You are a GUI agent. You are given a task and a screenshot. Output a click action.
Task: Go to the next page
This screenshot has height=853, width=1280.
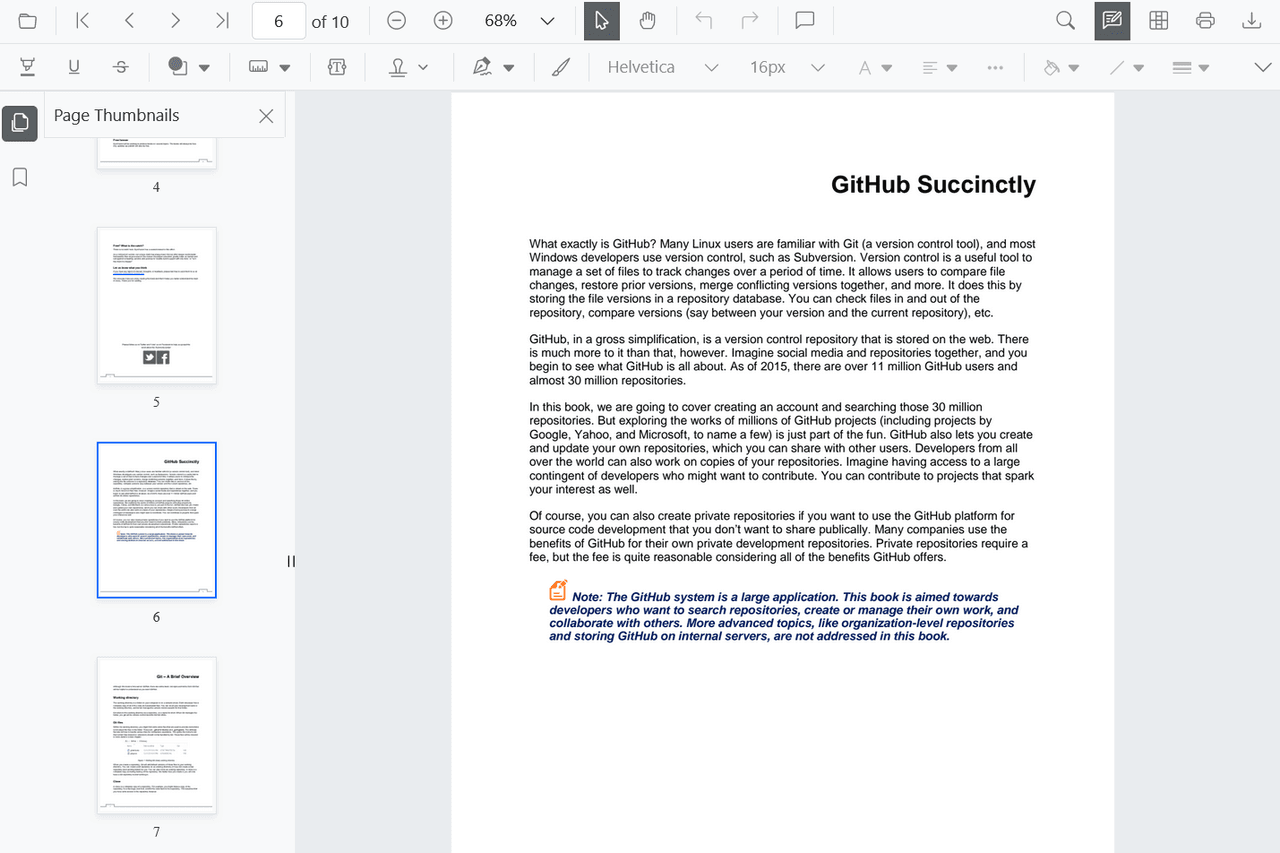176,21
